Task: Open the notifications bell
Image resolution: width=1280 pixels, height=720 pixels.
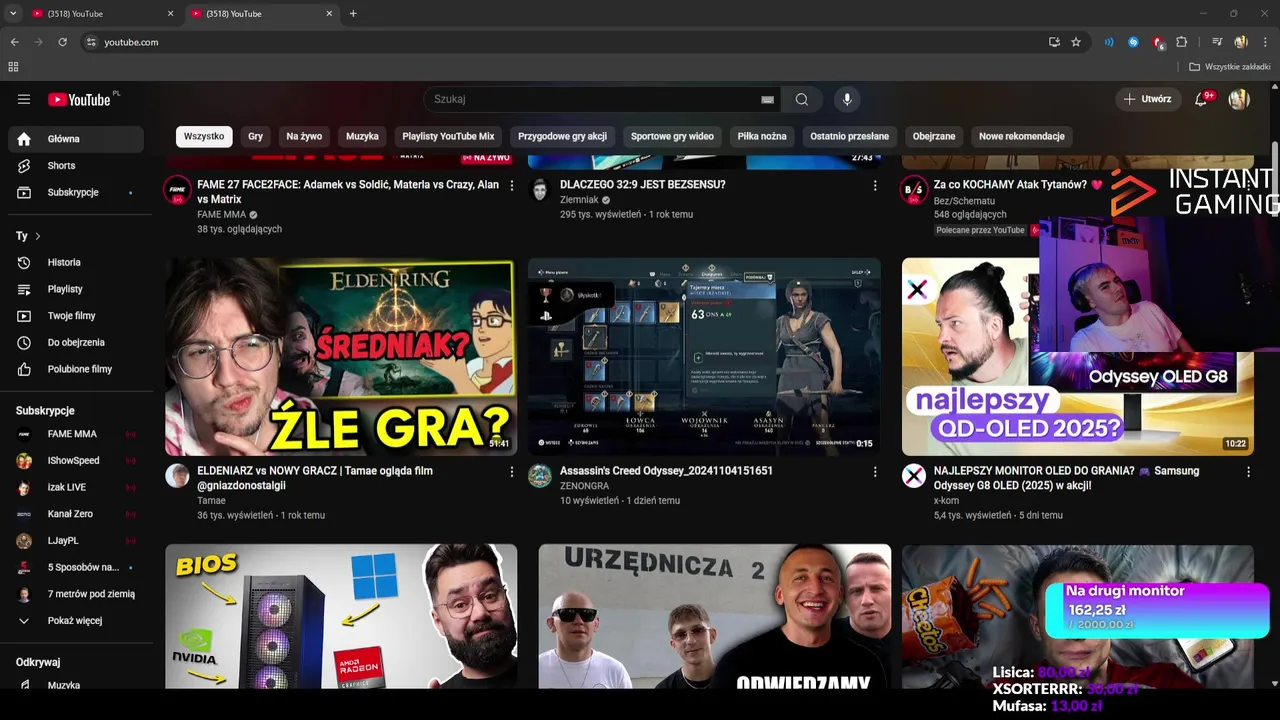Action: coord(1203,99)
